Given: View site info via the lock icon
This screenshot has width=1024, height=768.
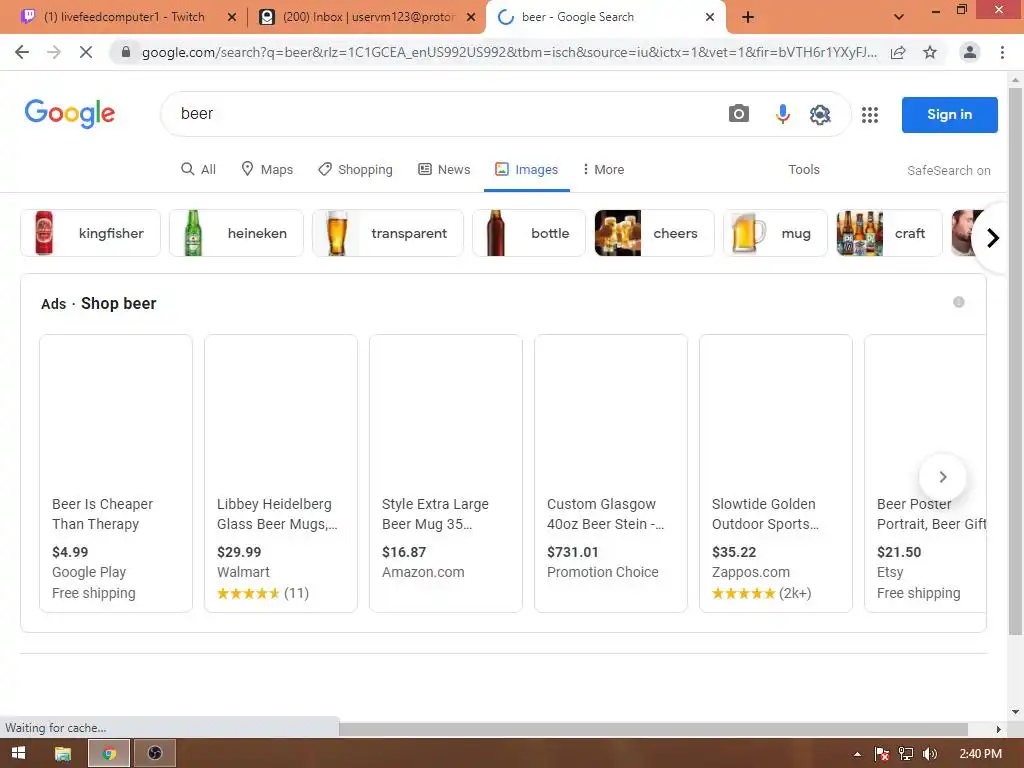Looking at the screenshot, I should coord(126,52).
